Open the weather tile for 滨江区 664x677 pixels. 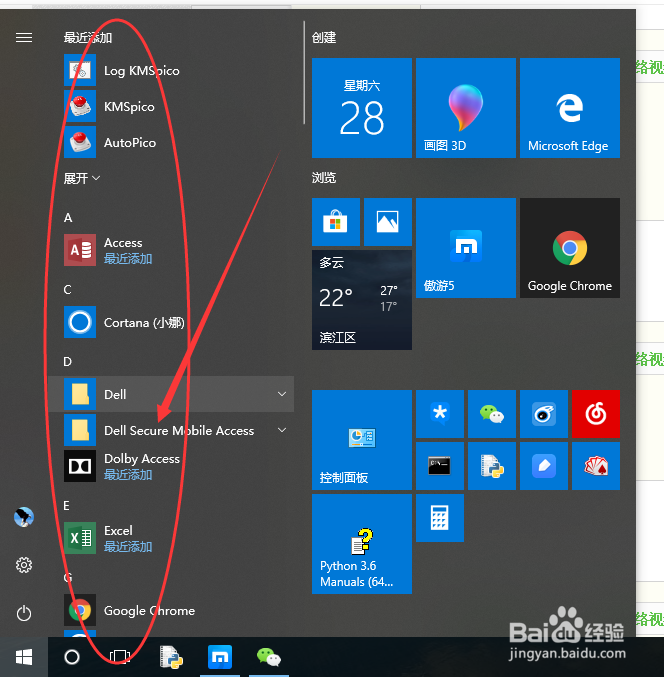click(362, 300)
